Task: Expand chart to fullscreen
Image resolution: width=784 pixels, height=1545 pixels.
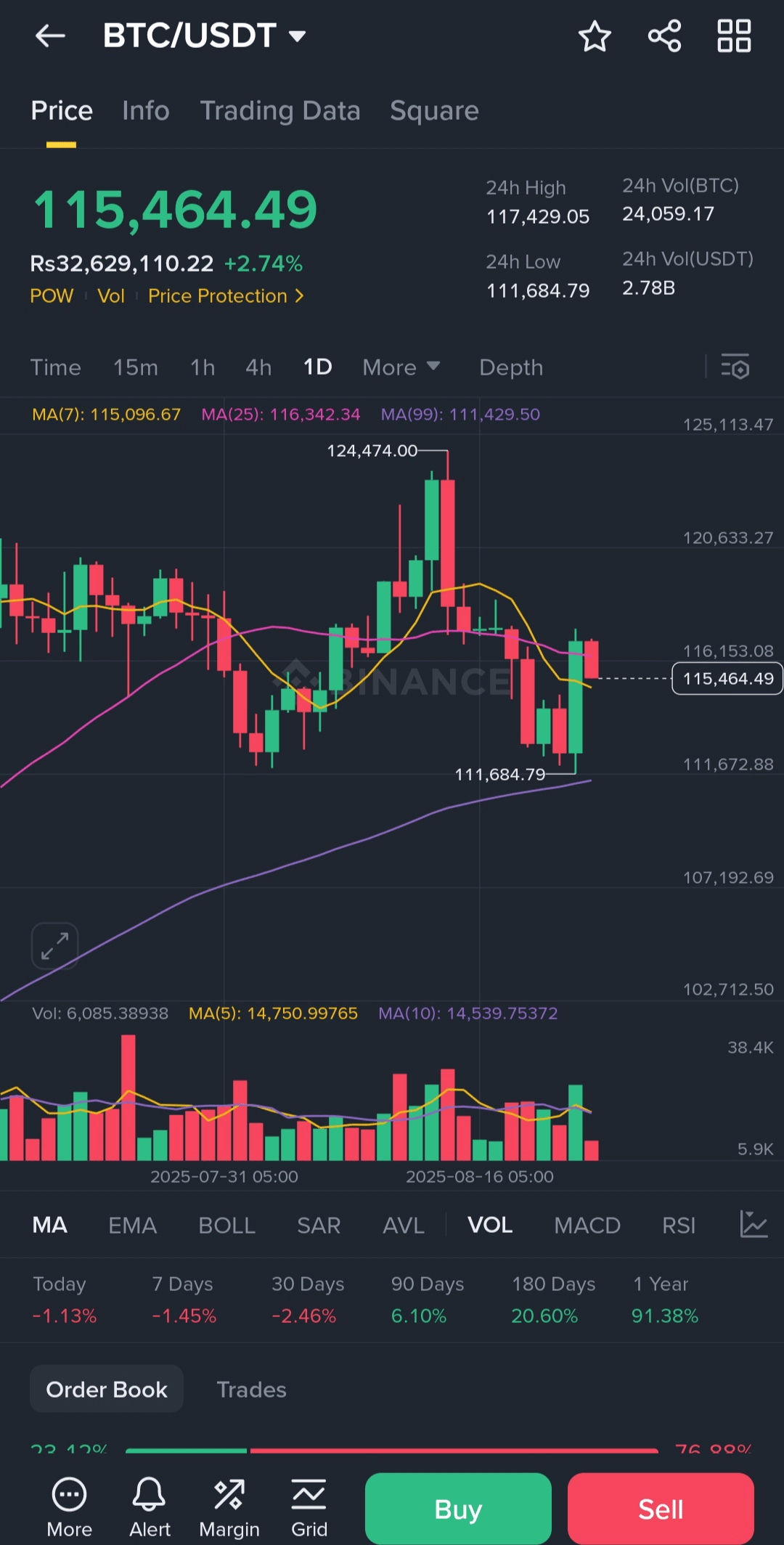Action: click(x=54, y=946)
